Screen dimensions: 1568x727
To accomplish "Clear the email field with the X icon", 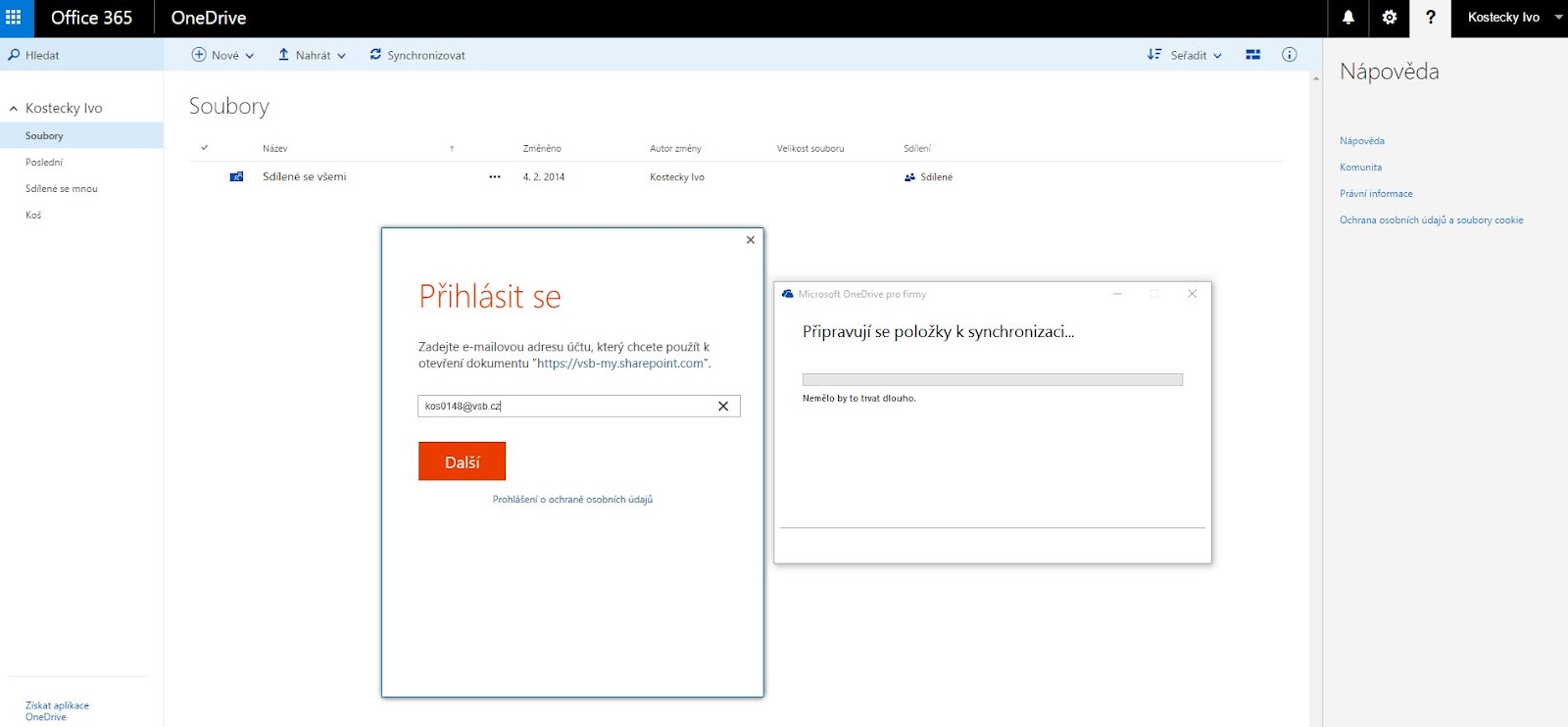I will click(723, 406).
